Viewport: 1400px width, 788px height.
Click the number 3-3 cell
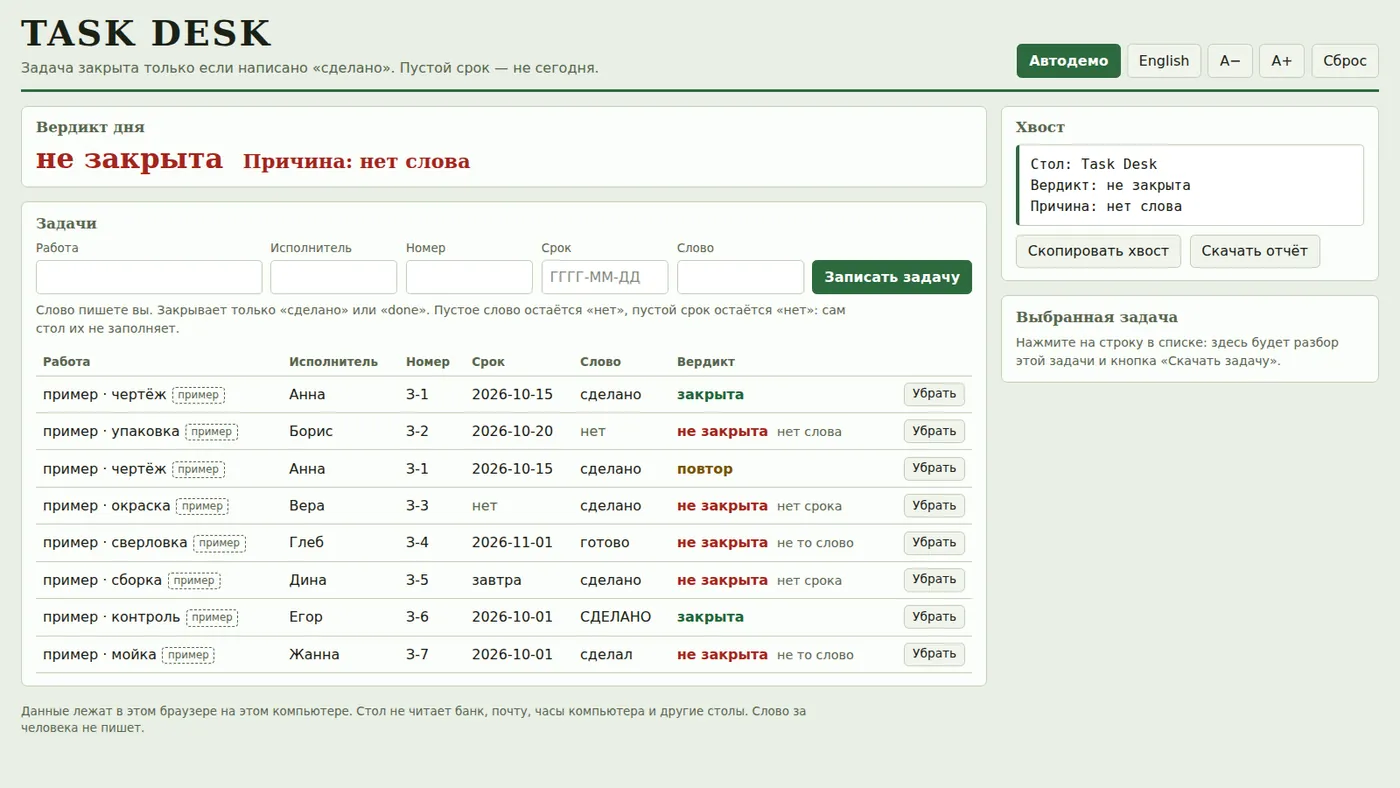pos(417,506)
